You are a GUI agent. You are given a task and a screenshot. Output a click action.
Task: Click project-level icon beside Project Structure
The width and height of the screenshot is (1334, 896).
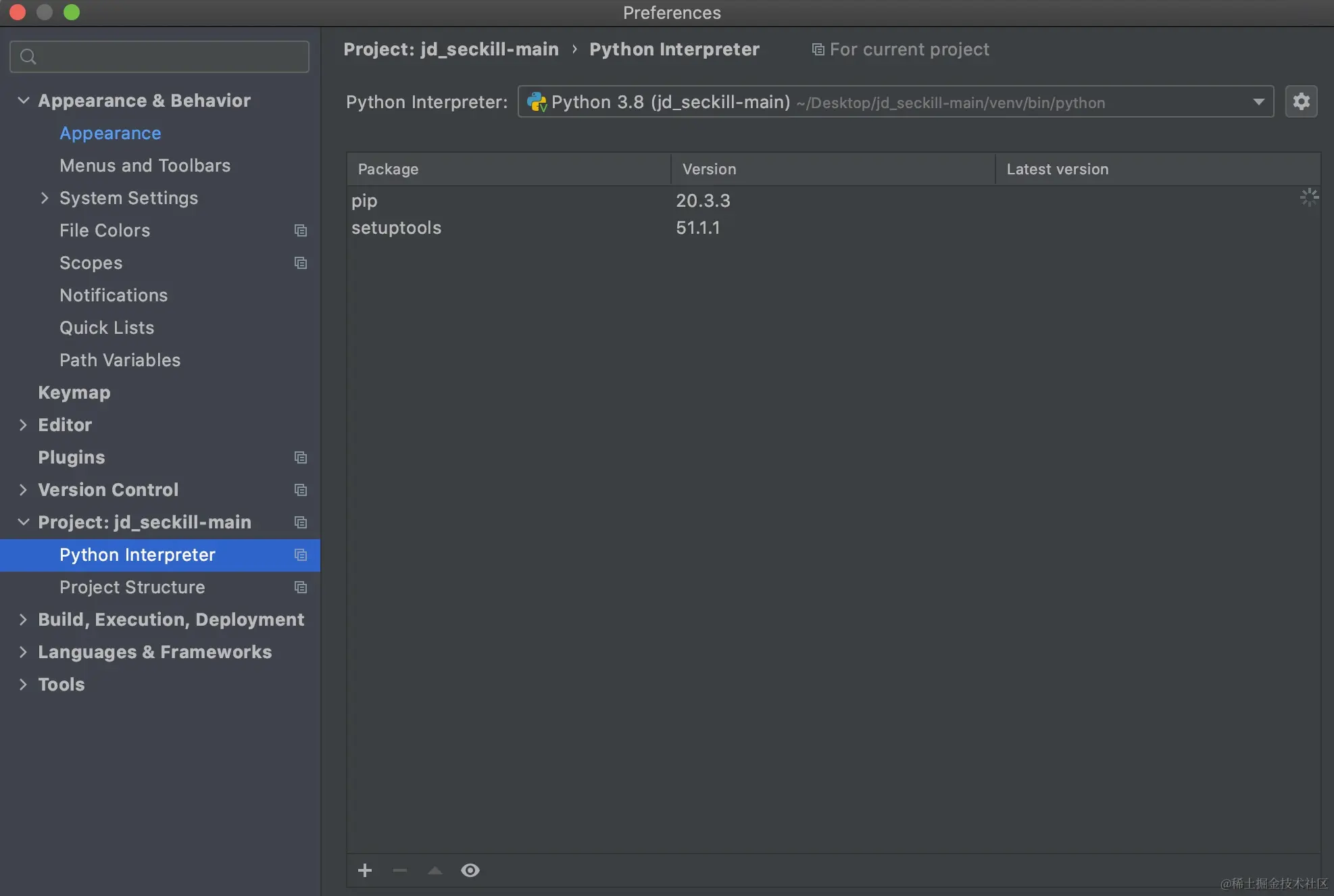[x=301, y=587]
